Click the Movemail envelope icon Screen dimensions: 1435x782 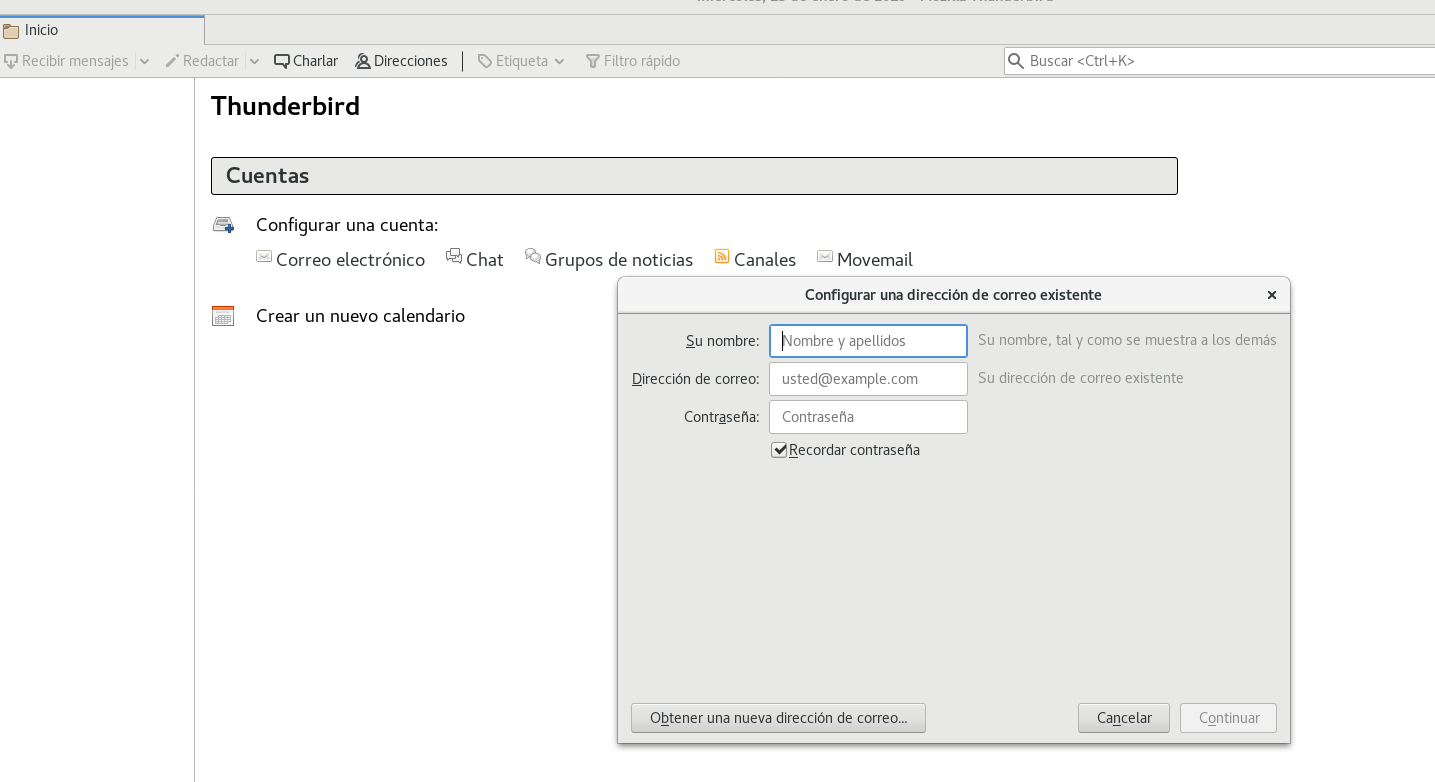coord(825,256)
